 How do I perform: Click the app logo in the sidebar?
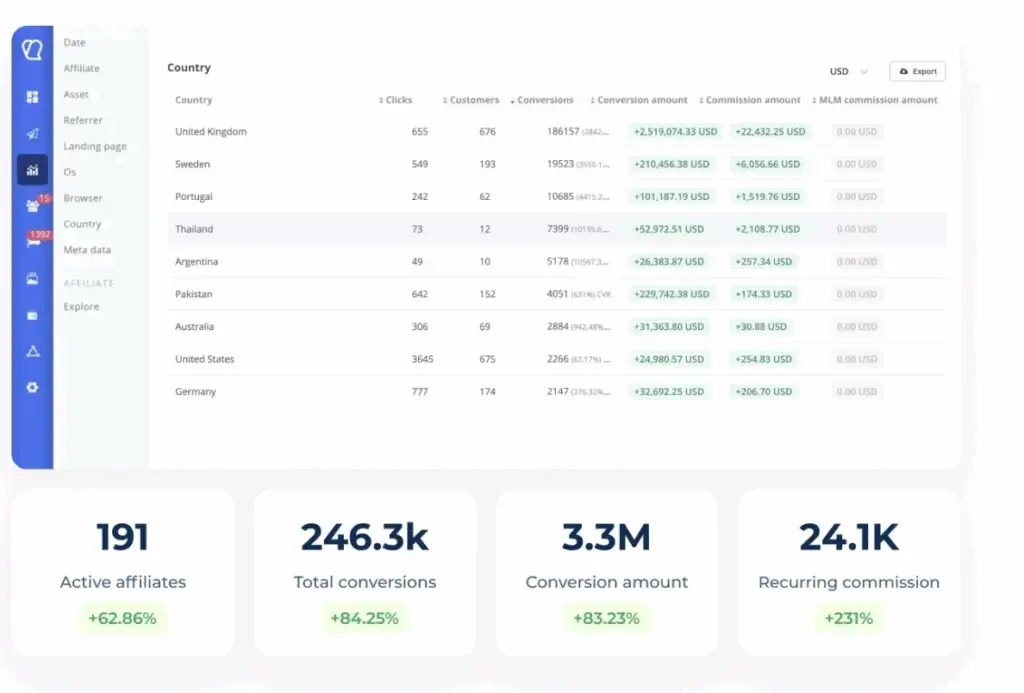tap(32, 50)
